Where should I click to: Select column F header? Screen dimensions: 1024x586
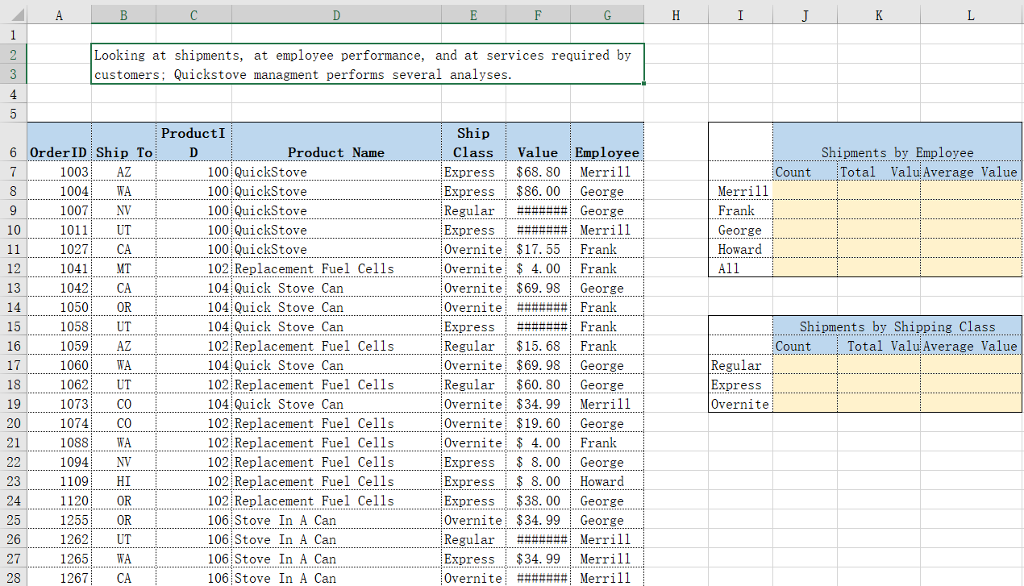(x=537, y=16)
